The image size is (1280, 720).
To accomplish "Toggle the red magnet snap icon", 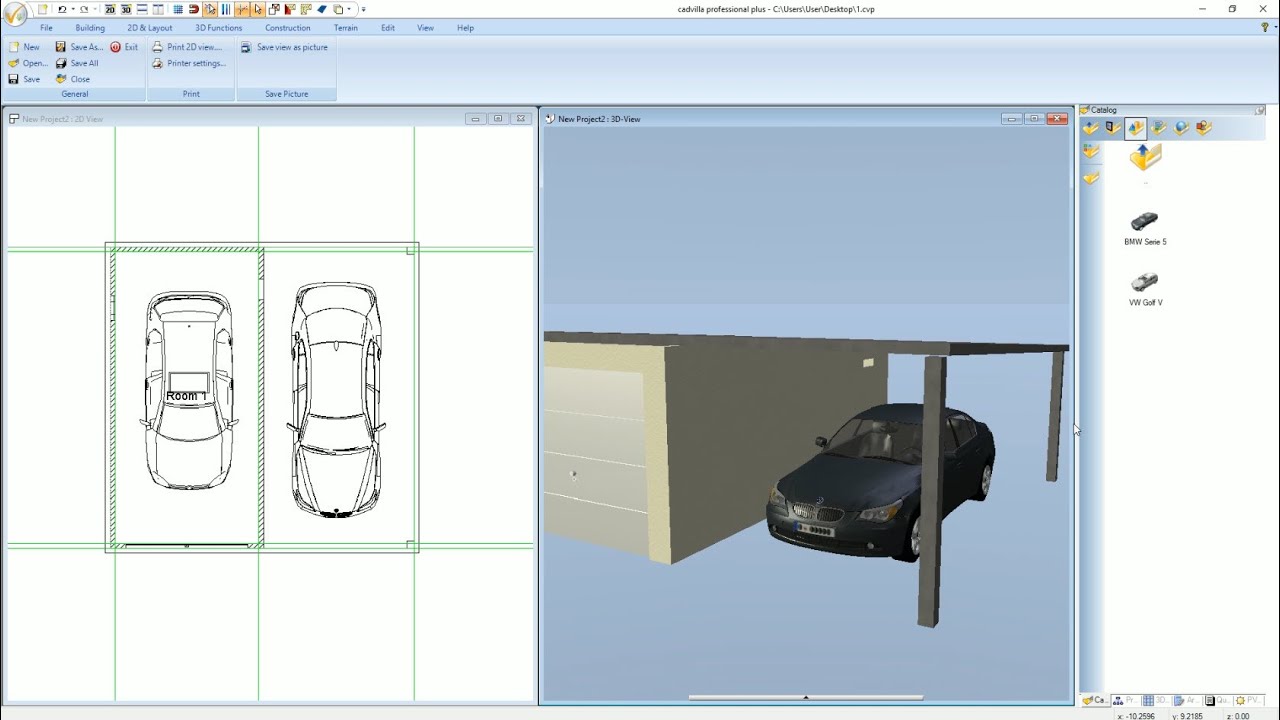I will 194,9.
